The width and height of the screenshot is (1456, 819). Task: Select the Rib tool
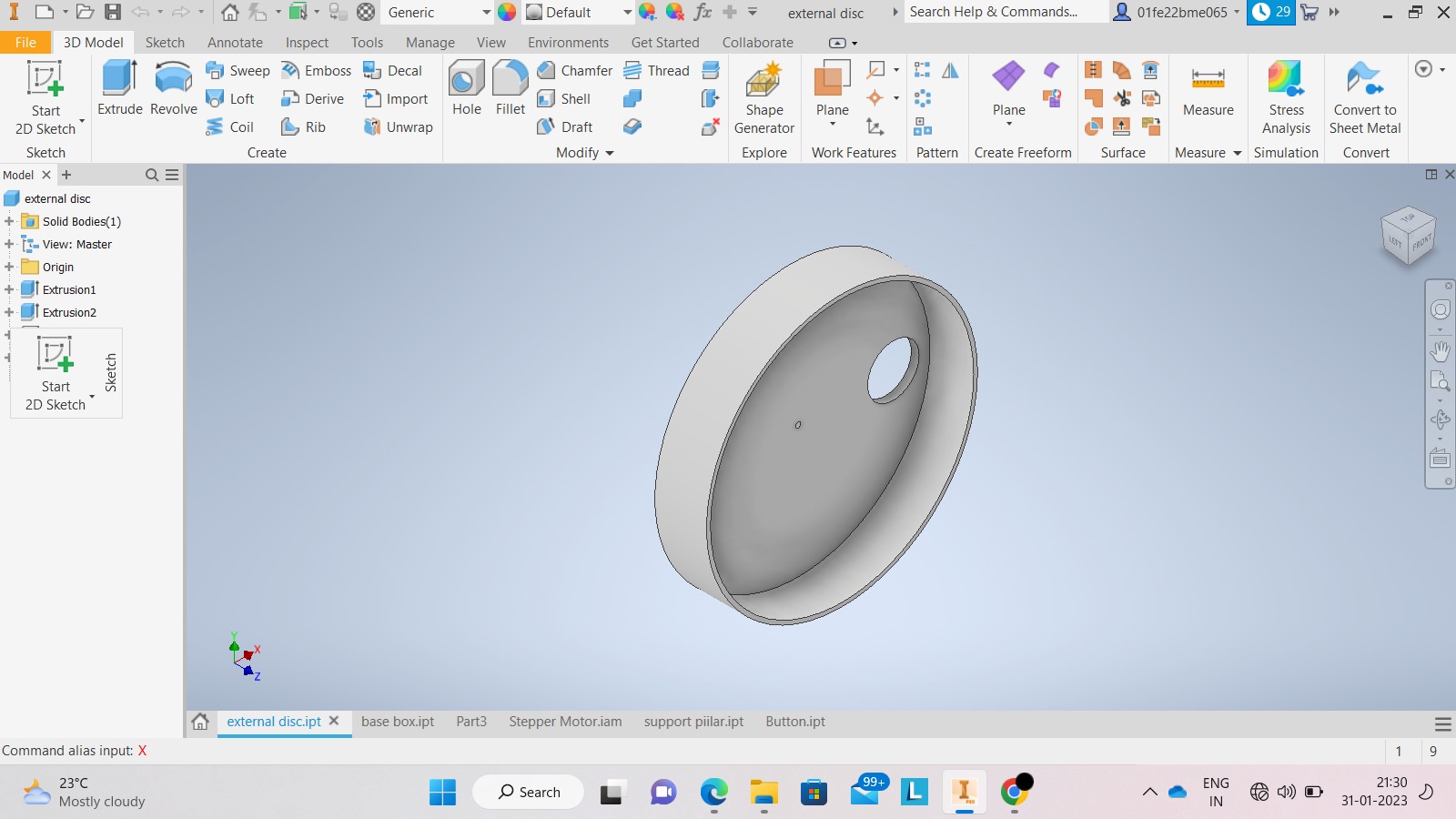coord(303,126)
